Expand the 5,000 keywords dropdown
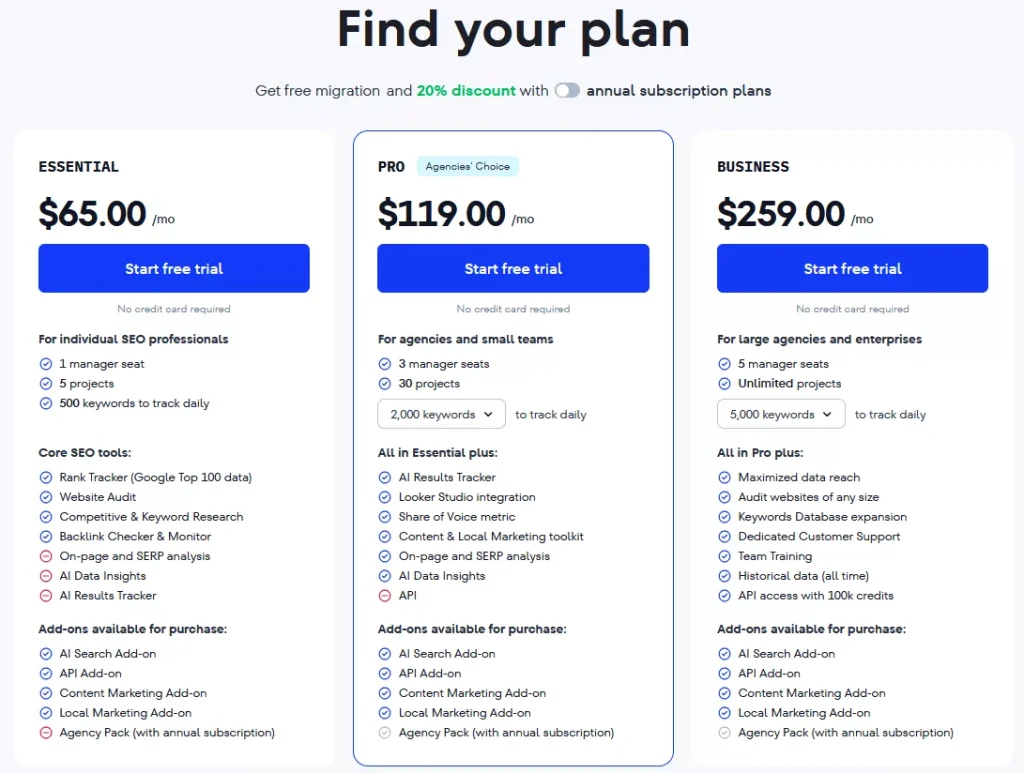 [x=781, y=414]
